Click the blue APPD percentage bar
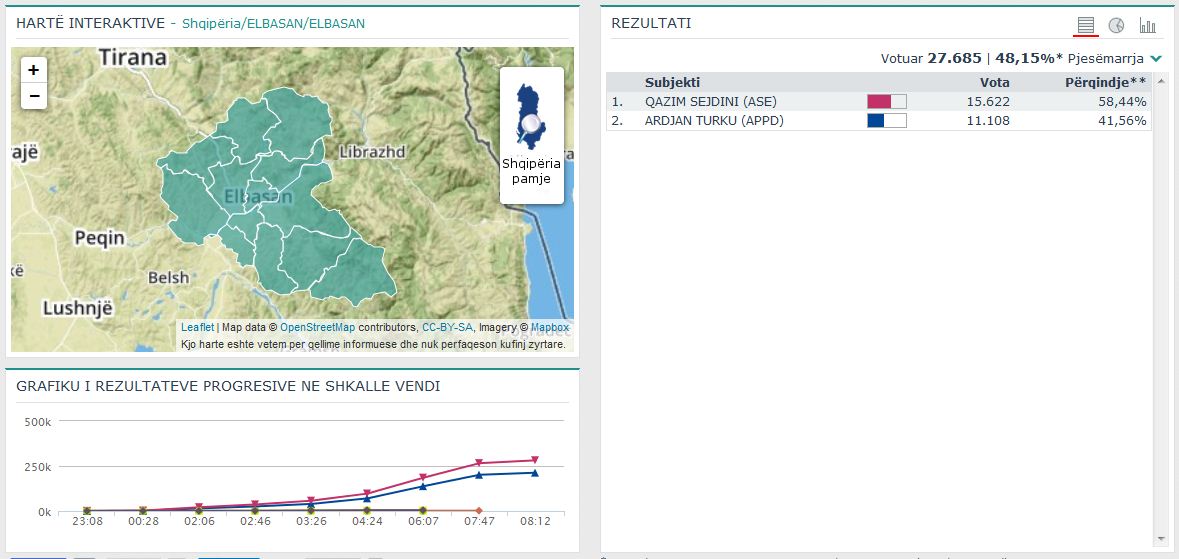 coord(886,121)
